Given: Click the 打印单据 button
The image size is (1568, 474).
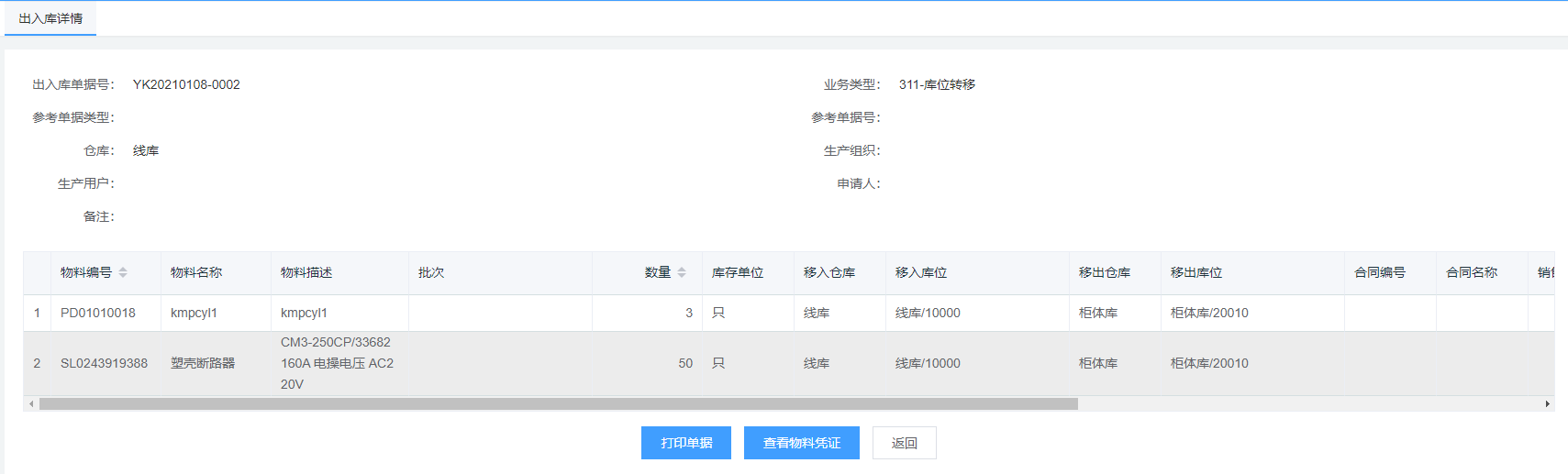Looking at the screenshot, I should click(685, 443).
